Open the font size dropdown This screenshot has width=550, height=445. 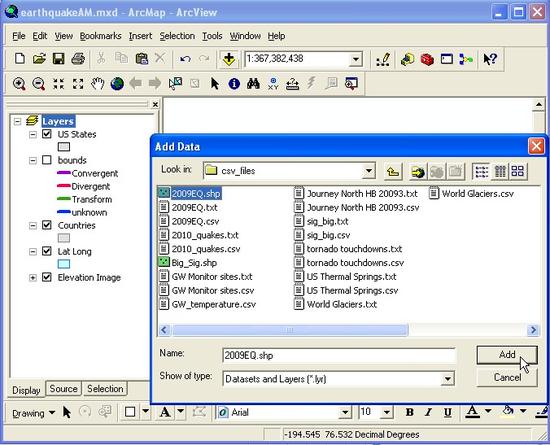(x=387, y=412)
